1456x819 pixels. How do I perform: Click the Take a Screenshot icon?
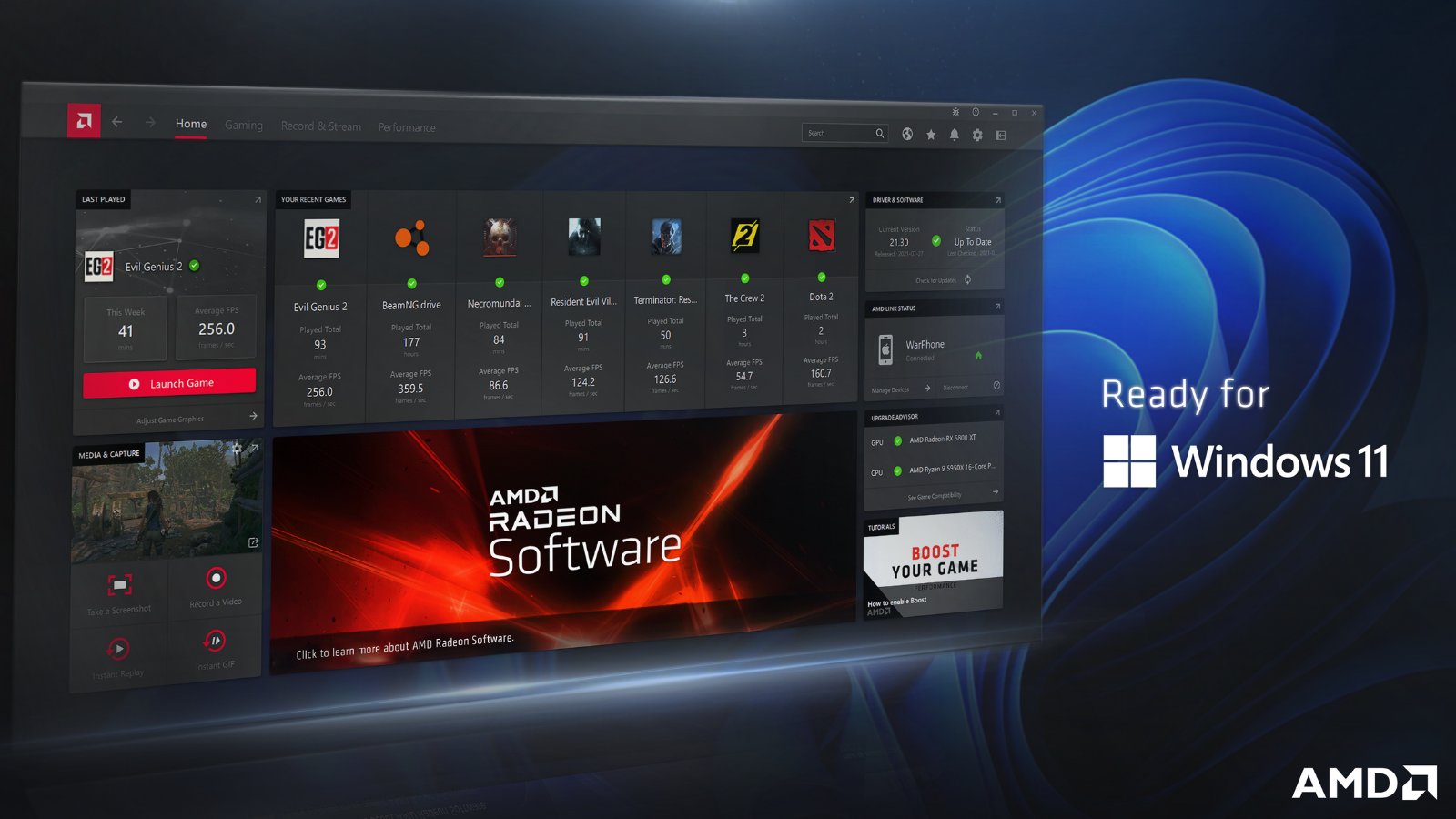[120, 584]
